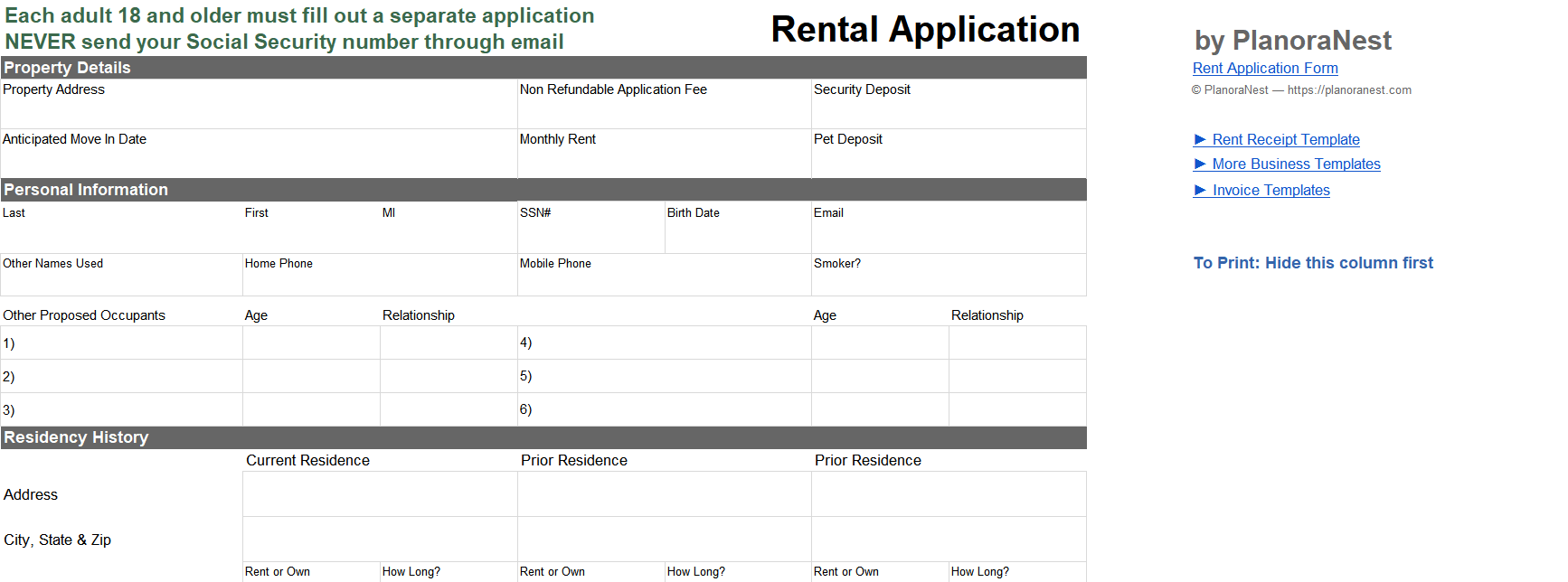The width and height of the screenshot is (1568, 582).
Task: Open the Invoice Templates link
Action: pyautogui.click(x=1261, y=190)
